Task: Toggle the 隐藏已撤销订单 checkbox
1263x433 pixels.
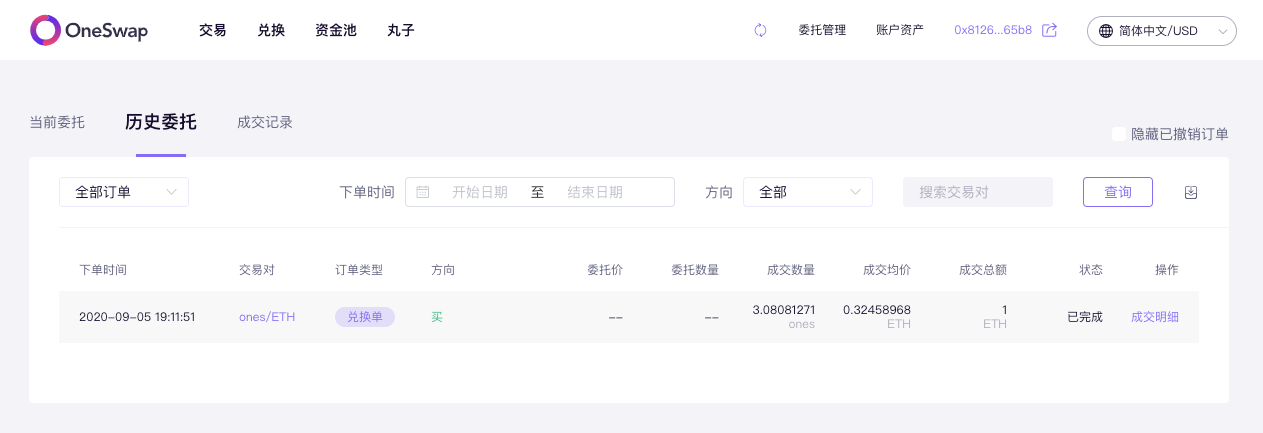Action: 1119,134
